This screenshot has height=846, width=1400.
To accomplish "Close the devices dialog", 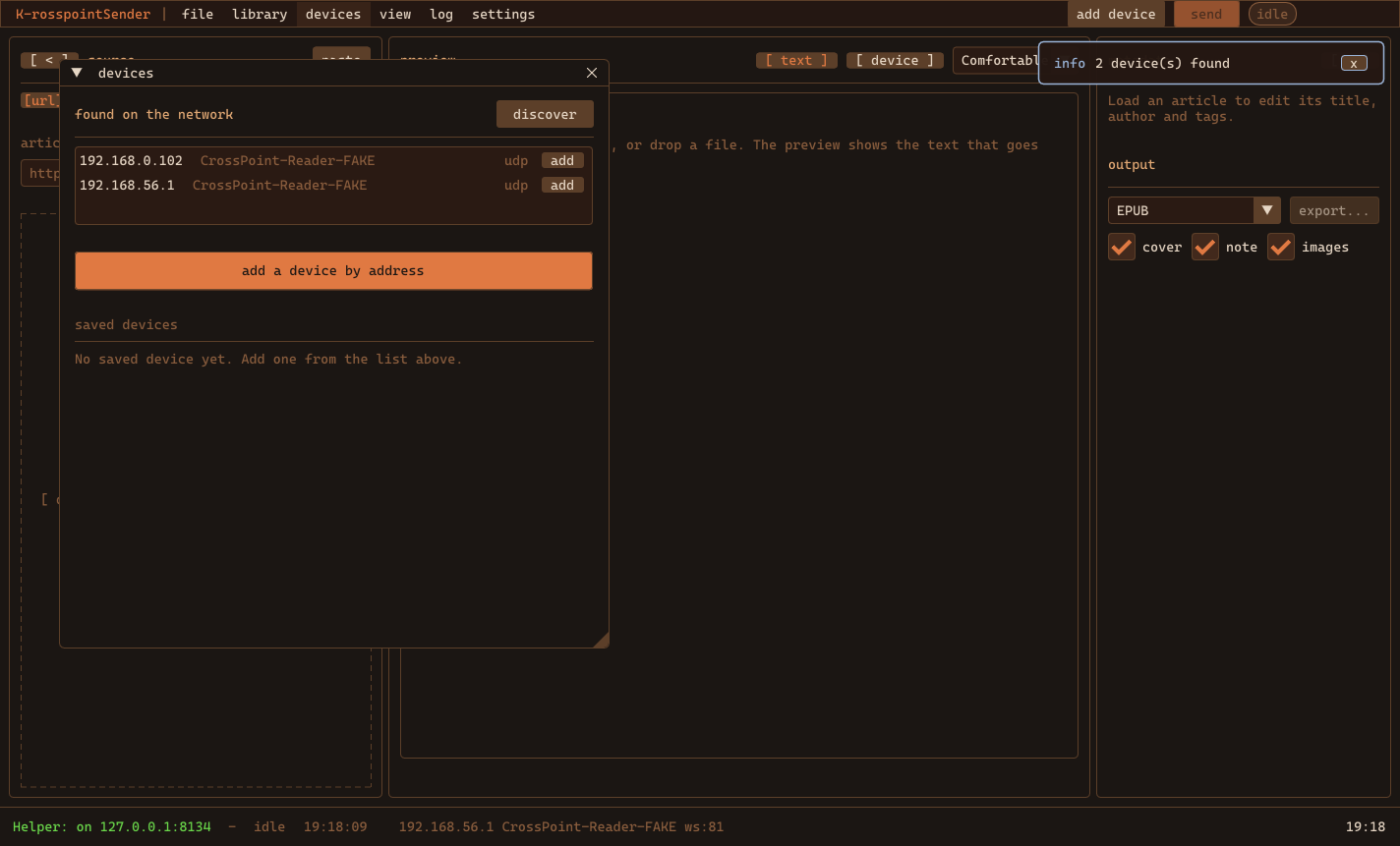I will pos(592,73).
